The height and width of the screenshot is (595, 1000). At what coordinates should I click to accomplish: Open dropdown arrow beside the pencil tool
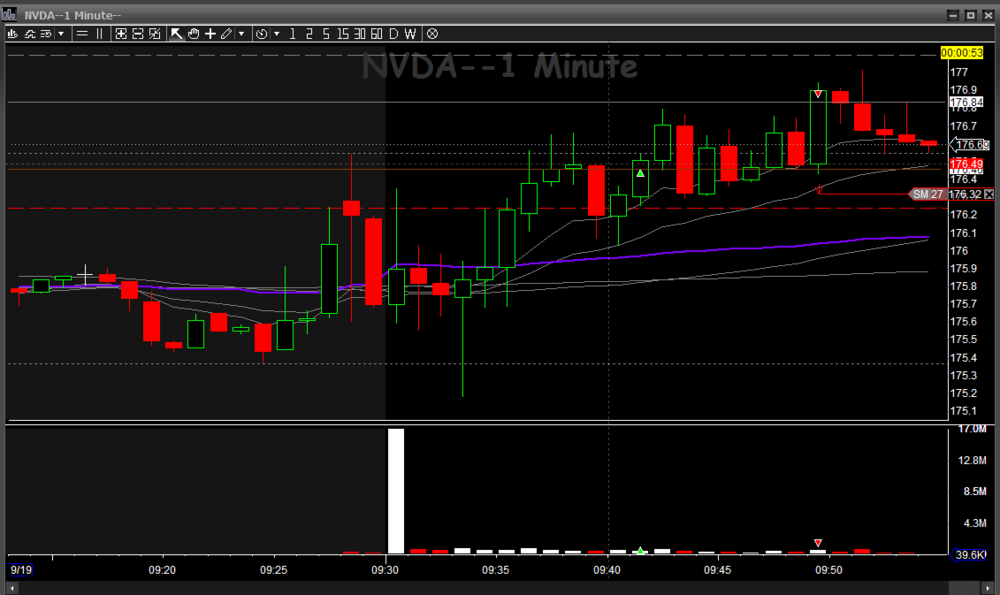(x=241, y=33)
